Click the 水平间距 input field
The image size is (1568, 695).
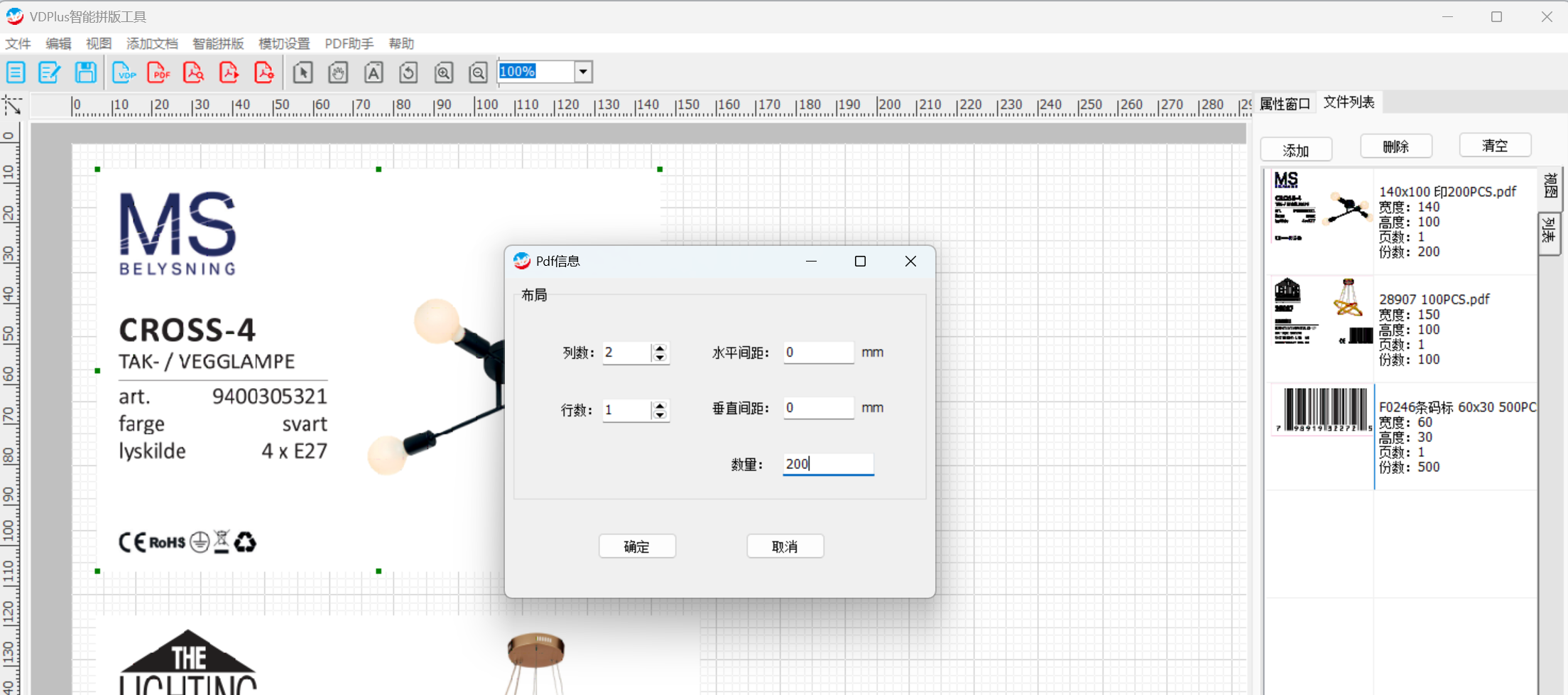819,352
